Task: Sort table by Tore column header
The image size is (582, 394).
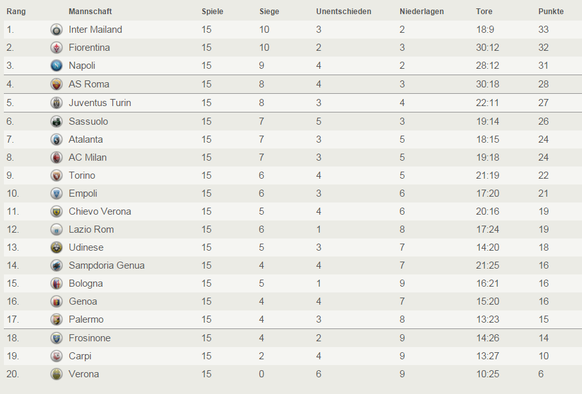Action: [x=484, y=12]
